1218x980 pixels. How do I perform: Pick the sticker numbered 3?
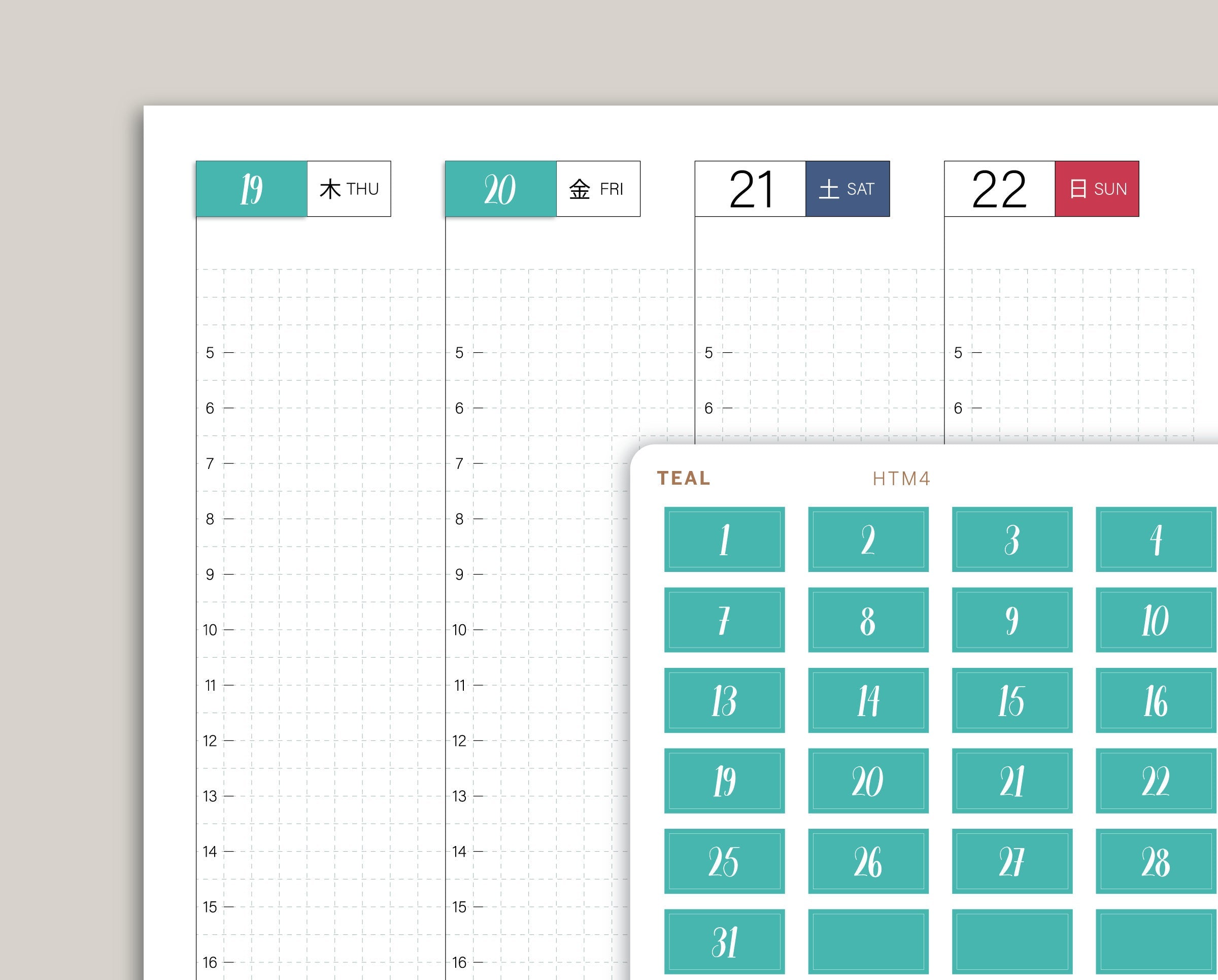(x=1012, y=539)
